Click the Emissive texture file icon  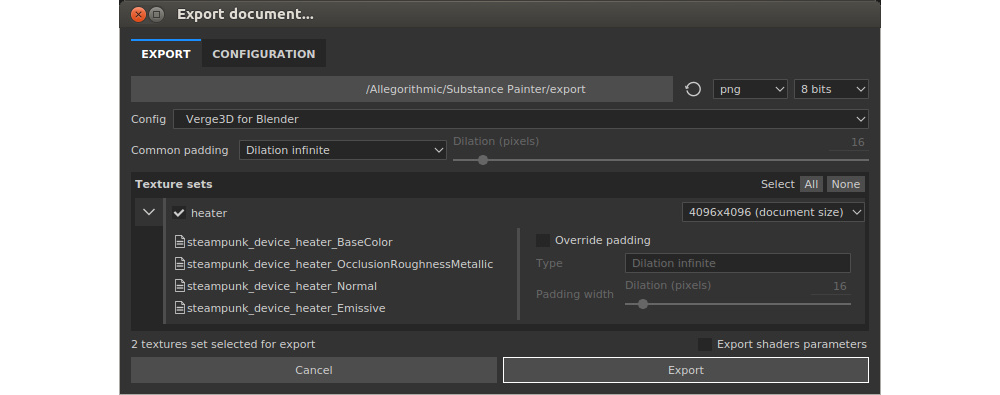tap(180, 308)
